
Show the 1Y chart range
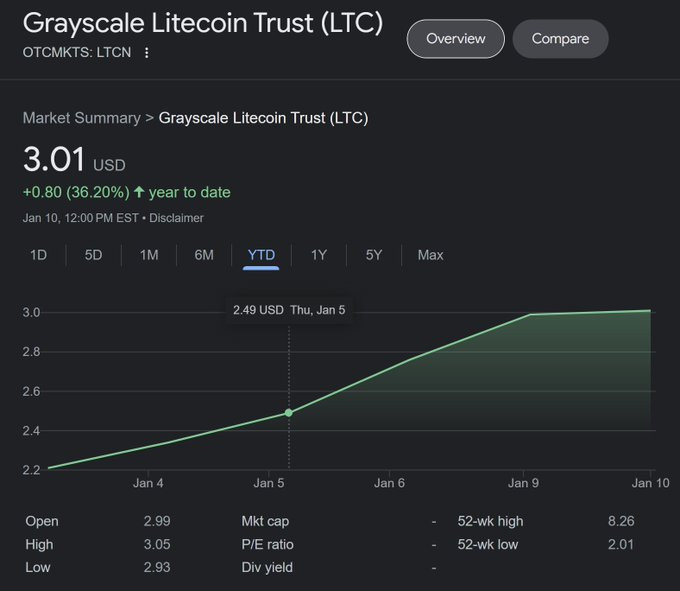[318, 255]
